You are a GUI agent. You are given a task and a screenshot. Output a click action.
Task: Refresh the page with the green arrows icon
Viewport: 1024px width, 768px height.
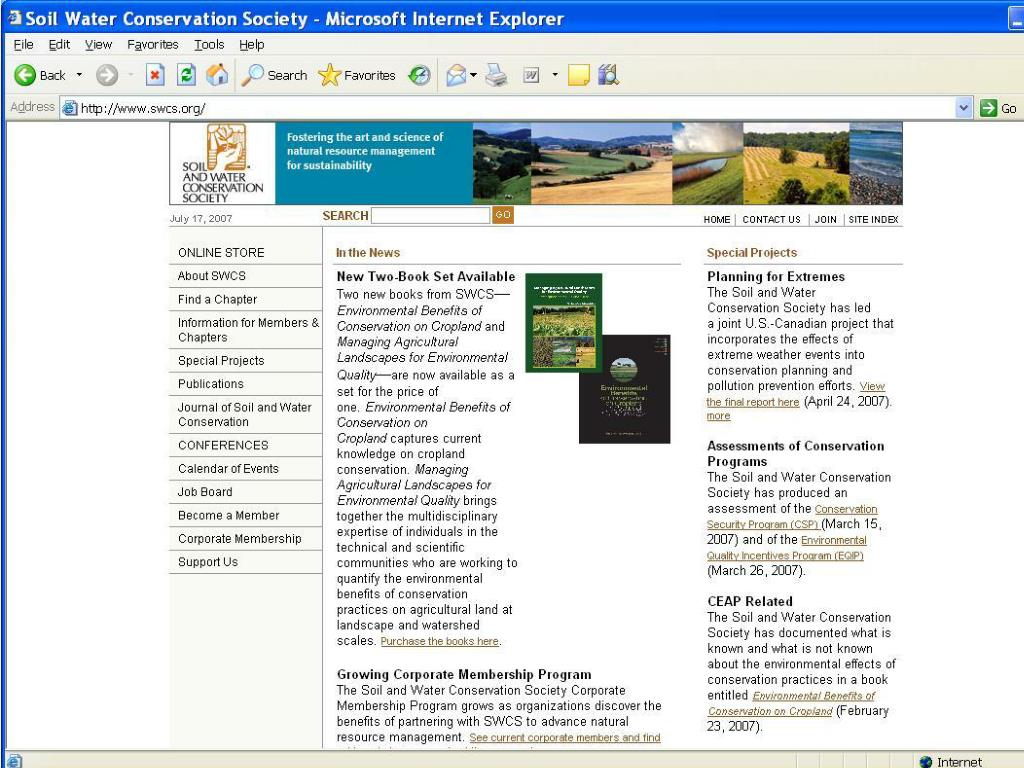pyautogui.click(x=186, y=75)
